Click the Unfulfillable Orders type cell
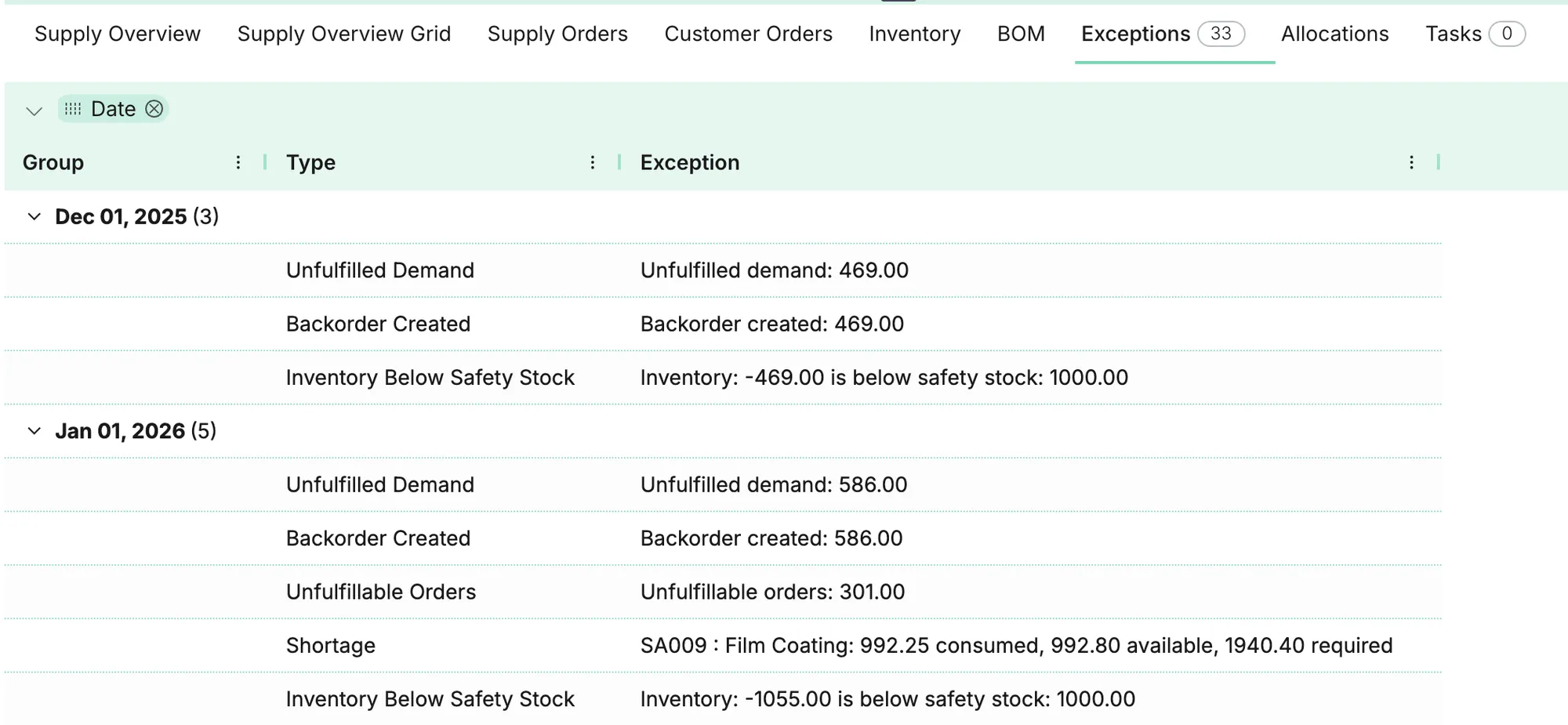Screen dimensions: 1568x725 381,592
